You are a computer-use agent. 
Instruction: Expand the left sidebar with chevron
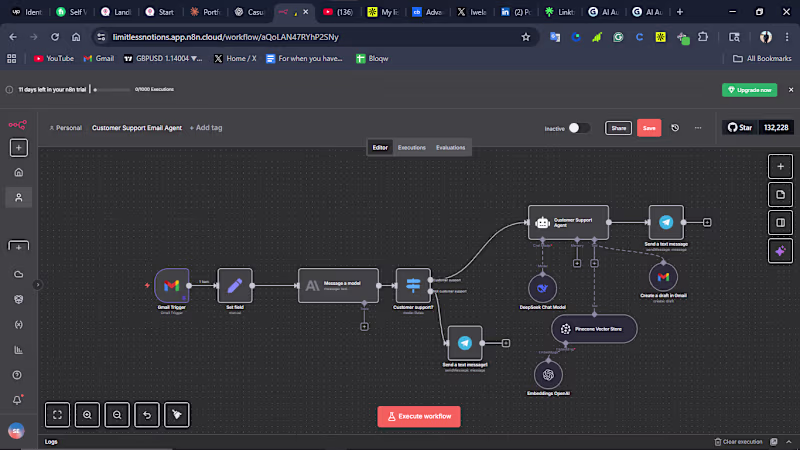37,285
